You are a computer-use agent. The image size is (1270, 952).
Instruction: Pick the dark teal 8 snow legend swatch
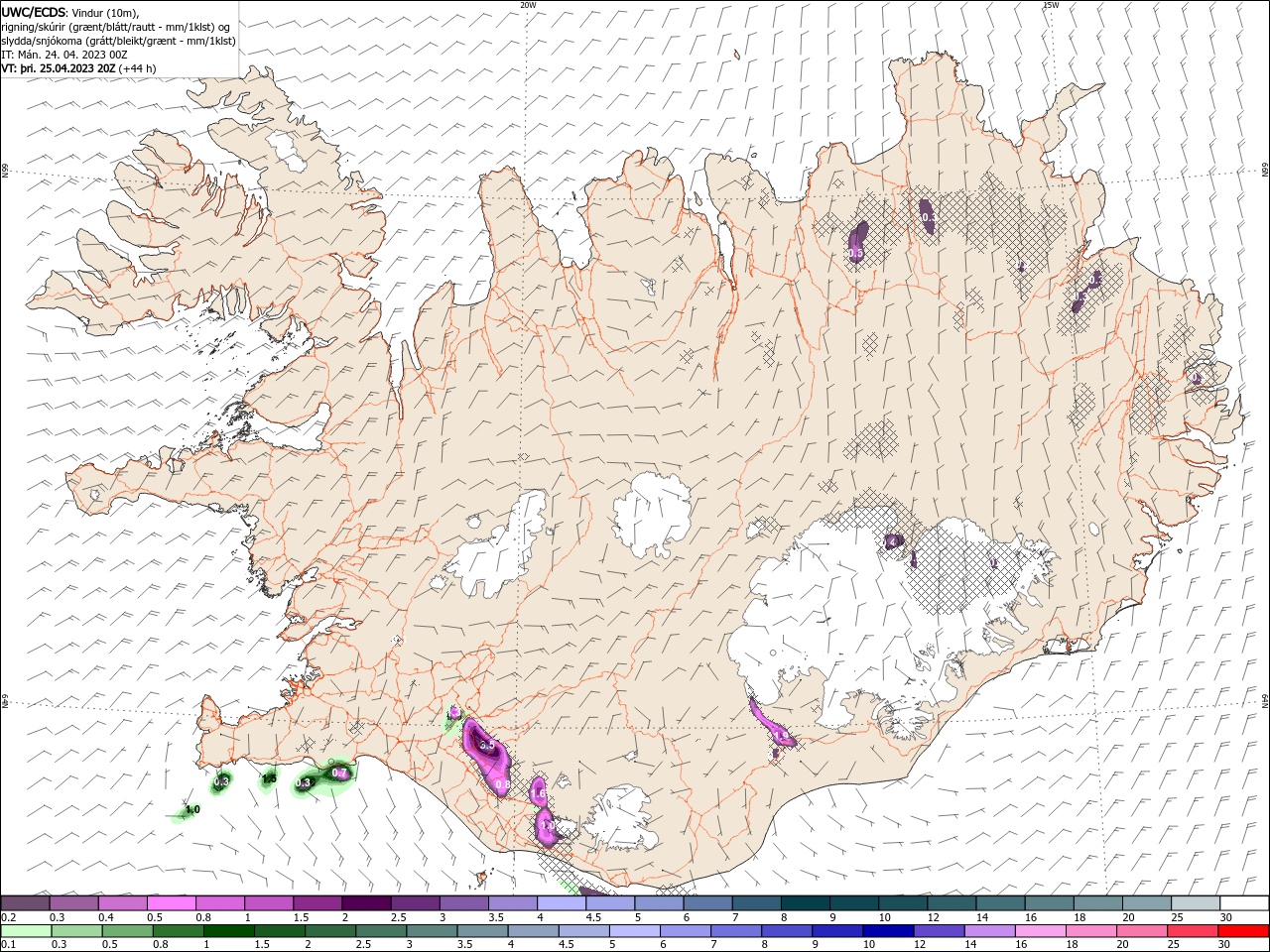click(x=805, y=902)
